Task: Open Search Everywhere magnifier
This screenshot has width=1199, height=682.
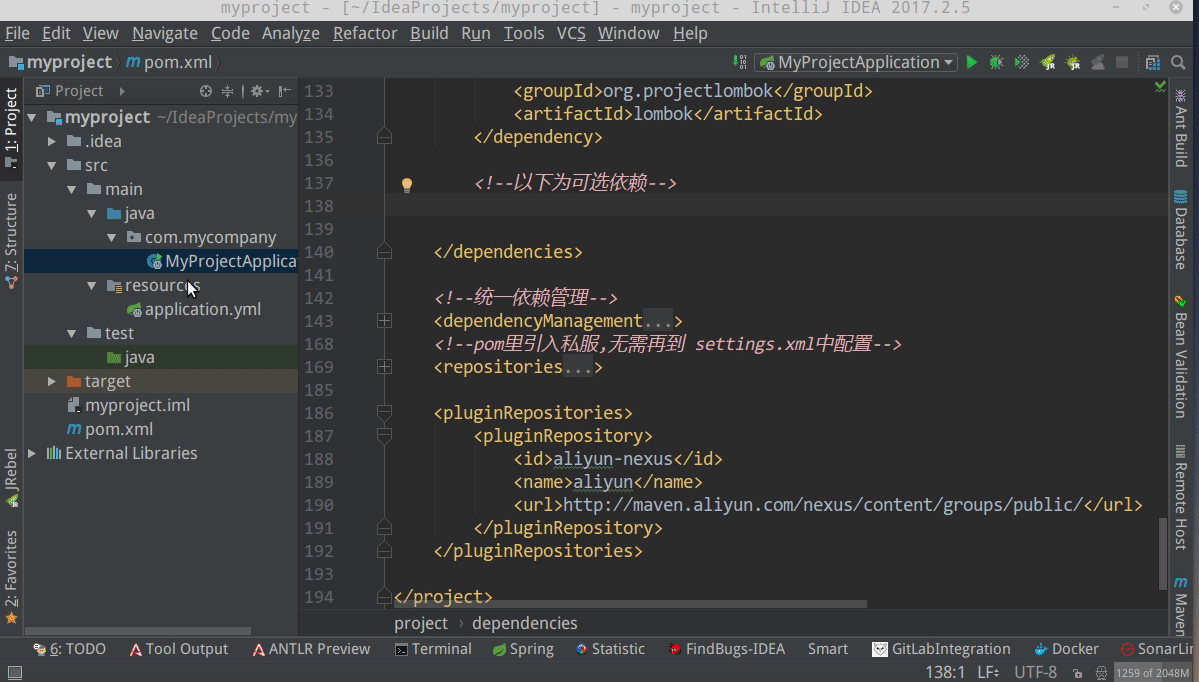Action: click(x=1178, y=63)
